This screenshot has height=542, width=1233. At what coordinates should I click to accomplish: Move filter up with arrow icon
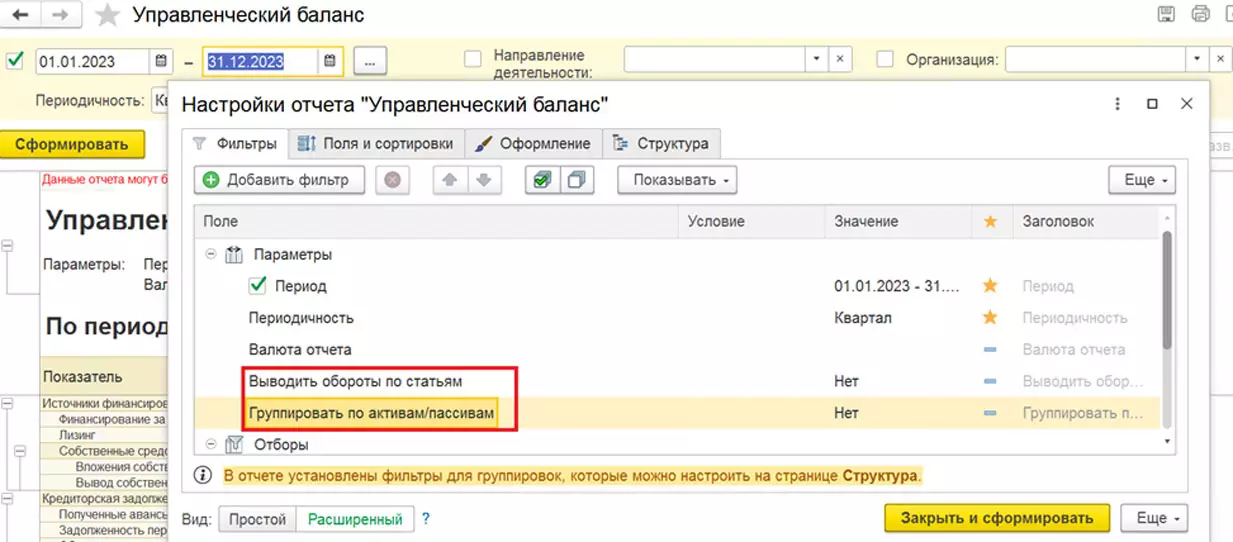click(x=450, y=180)
